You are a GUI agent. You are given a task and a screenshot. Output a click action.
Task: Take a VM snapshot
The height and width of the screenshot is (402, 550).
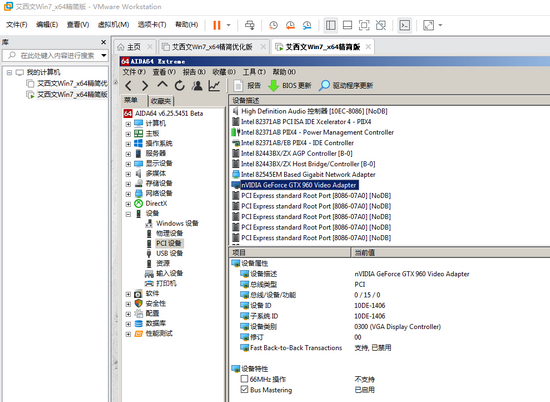tap(273, 25)
